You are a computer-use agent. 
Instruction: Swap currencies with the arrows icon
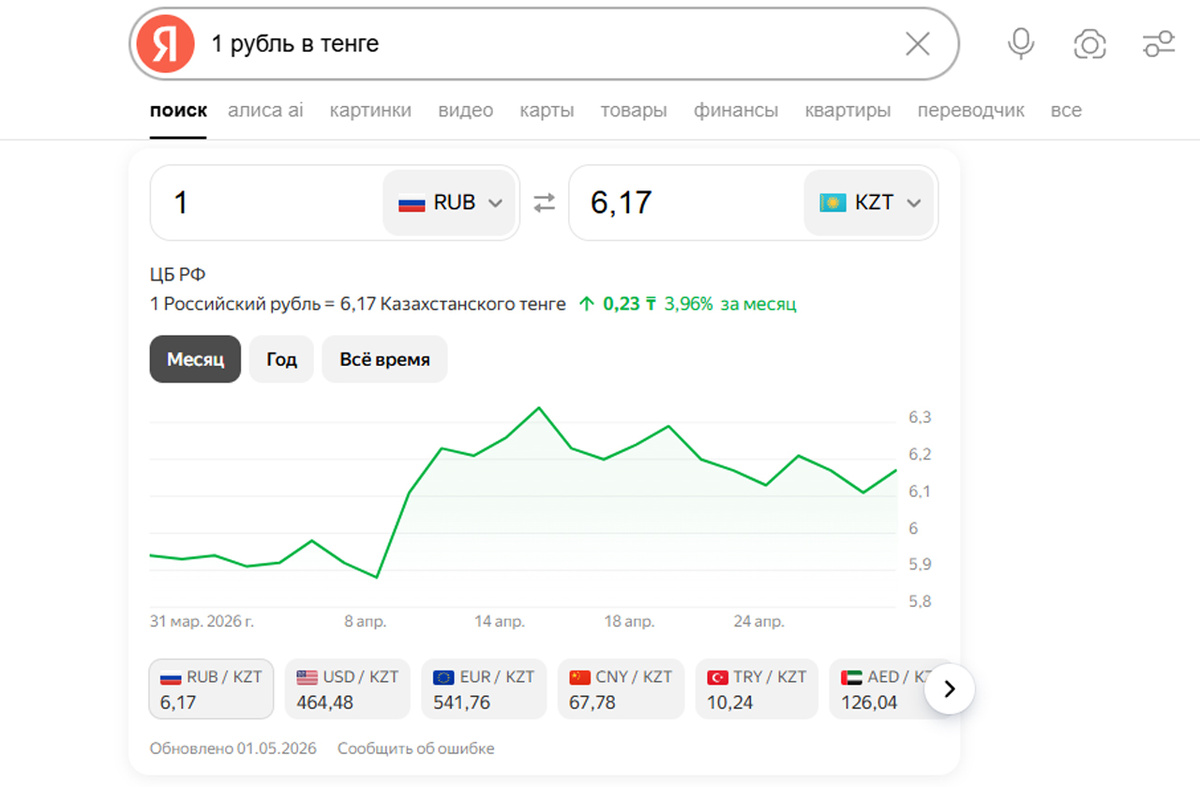544,203
